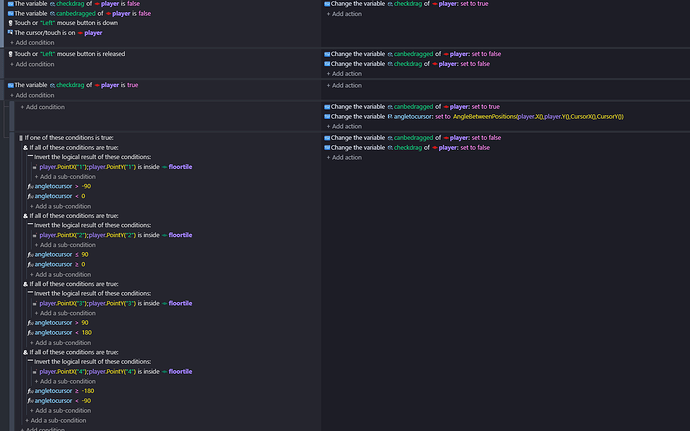This screenshot has width=690, height=431.
Task: Select condition PointX("4") is inside floortile
Action: coord(112,372)
